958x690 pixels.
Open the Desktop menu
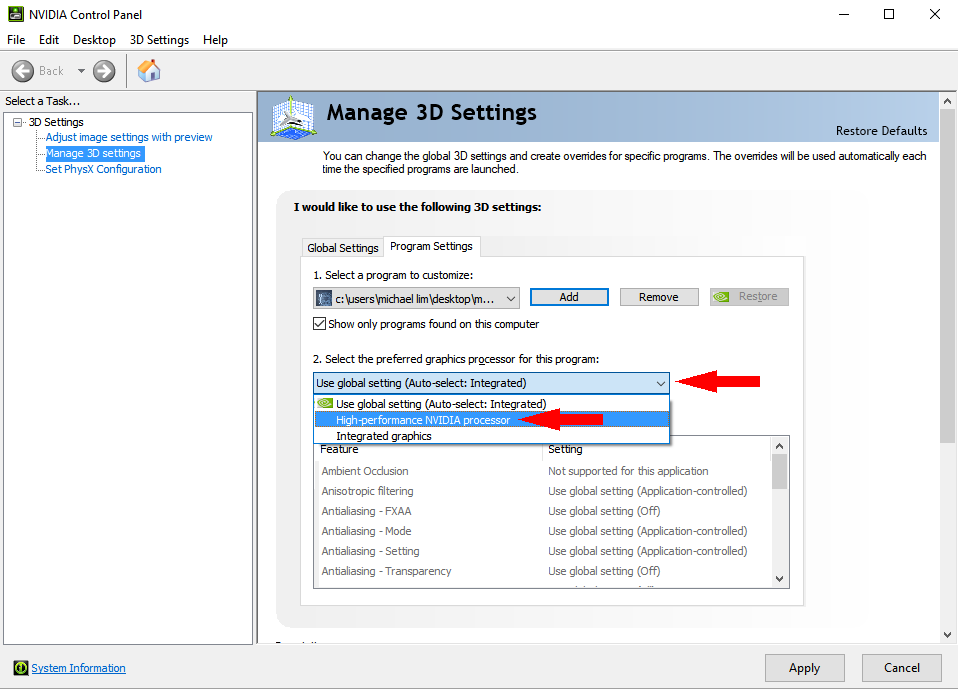[94, 40]
